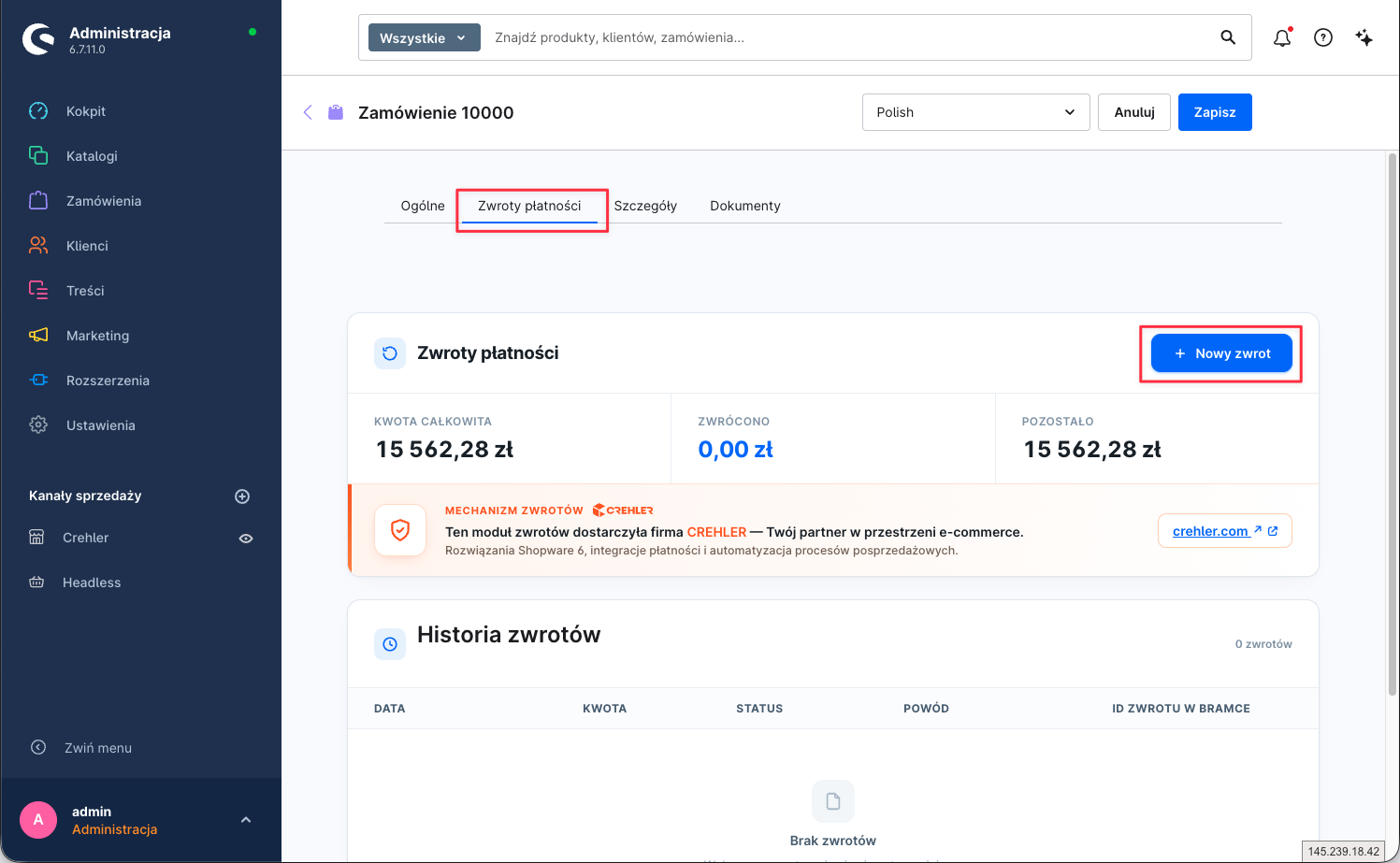Switch to the Szczegóły tab
The width and height of the screenshot is (1400, 863).
645,206
